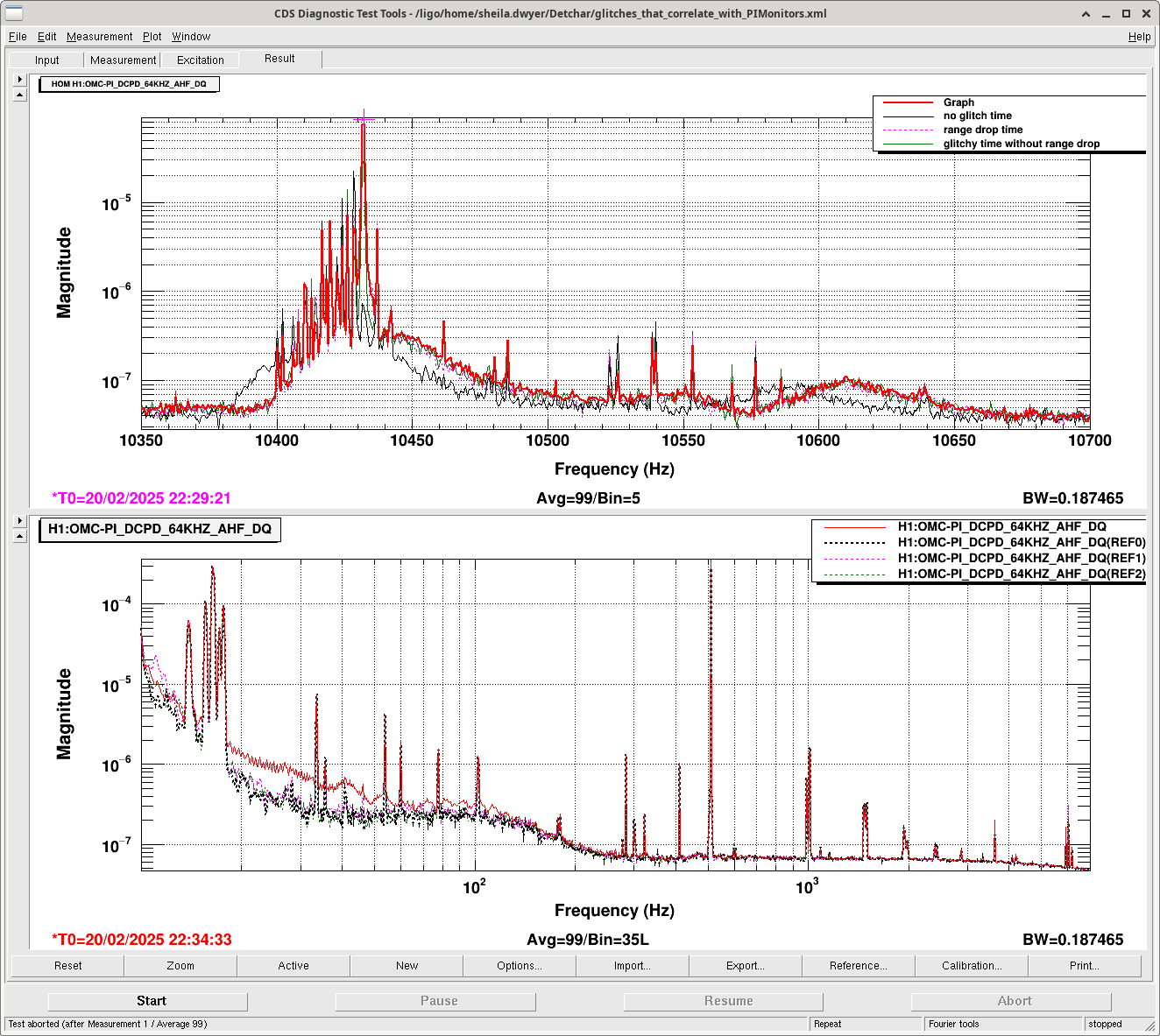Click bottom plot Frequency (Hz) axis label
Viewport: 1160px width, 1036px height.
614,911
